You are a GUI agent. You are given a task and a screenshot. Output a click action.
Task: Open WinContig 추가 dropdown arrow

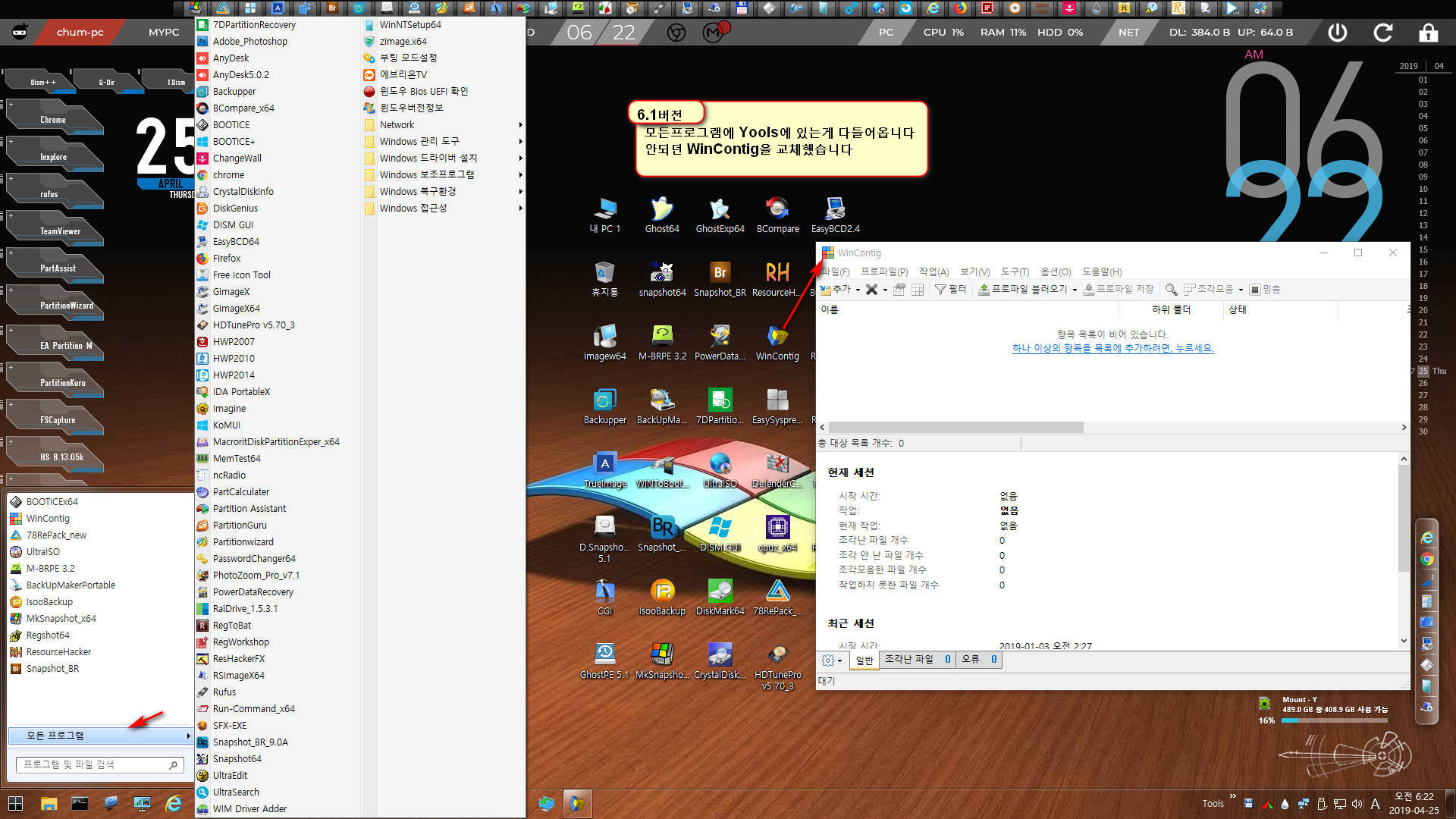[858, 290]
